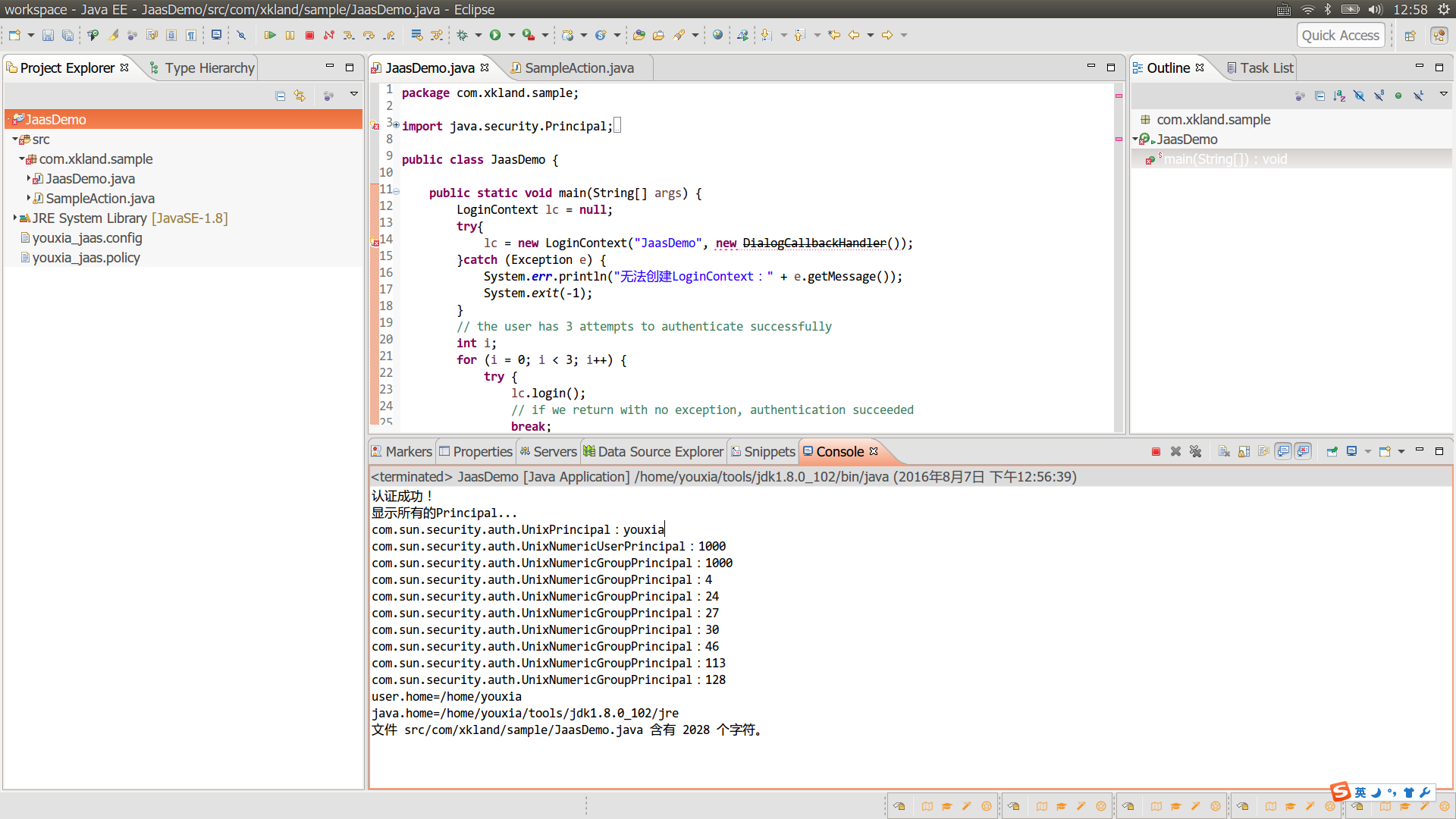This screenshot has height=819, width=1456.
Task: Click the Save All toolbar icon
Action: 67,35
